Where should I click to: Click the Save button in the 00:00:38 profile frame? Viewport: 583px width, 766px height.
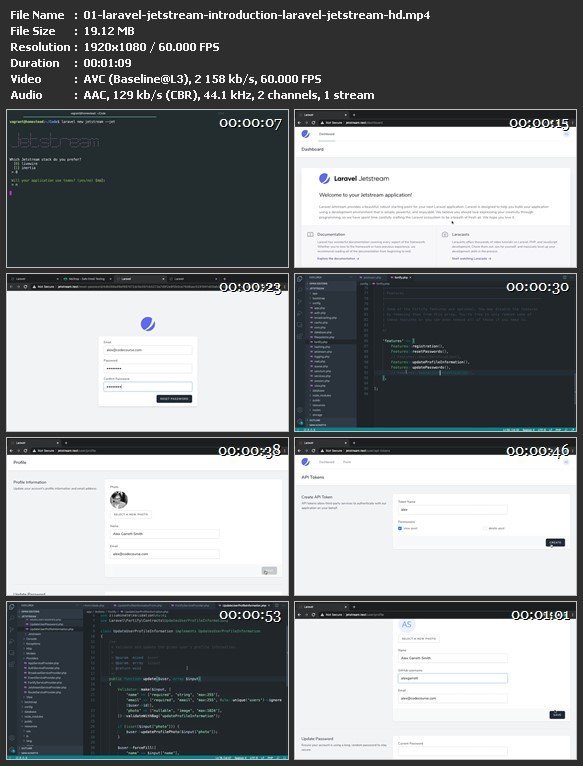(269, 571)
